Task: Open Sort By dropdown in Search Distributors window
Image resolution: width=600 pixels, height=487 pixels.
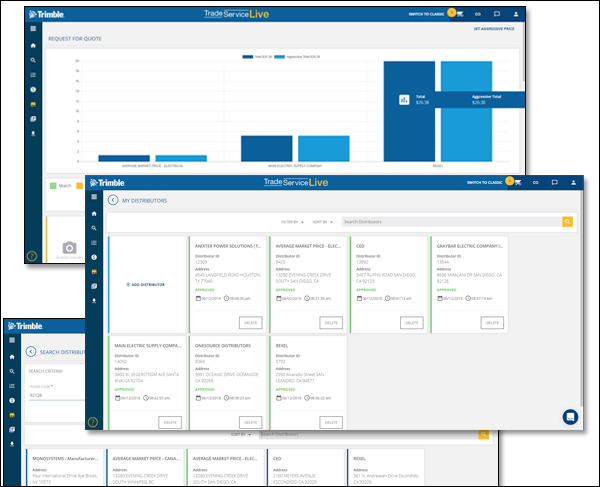Action: (x=241, y=435)
